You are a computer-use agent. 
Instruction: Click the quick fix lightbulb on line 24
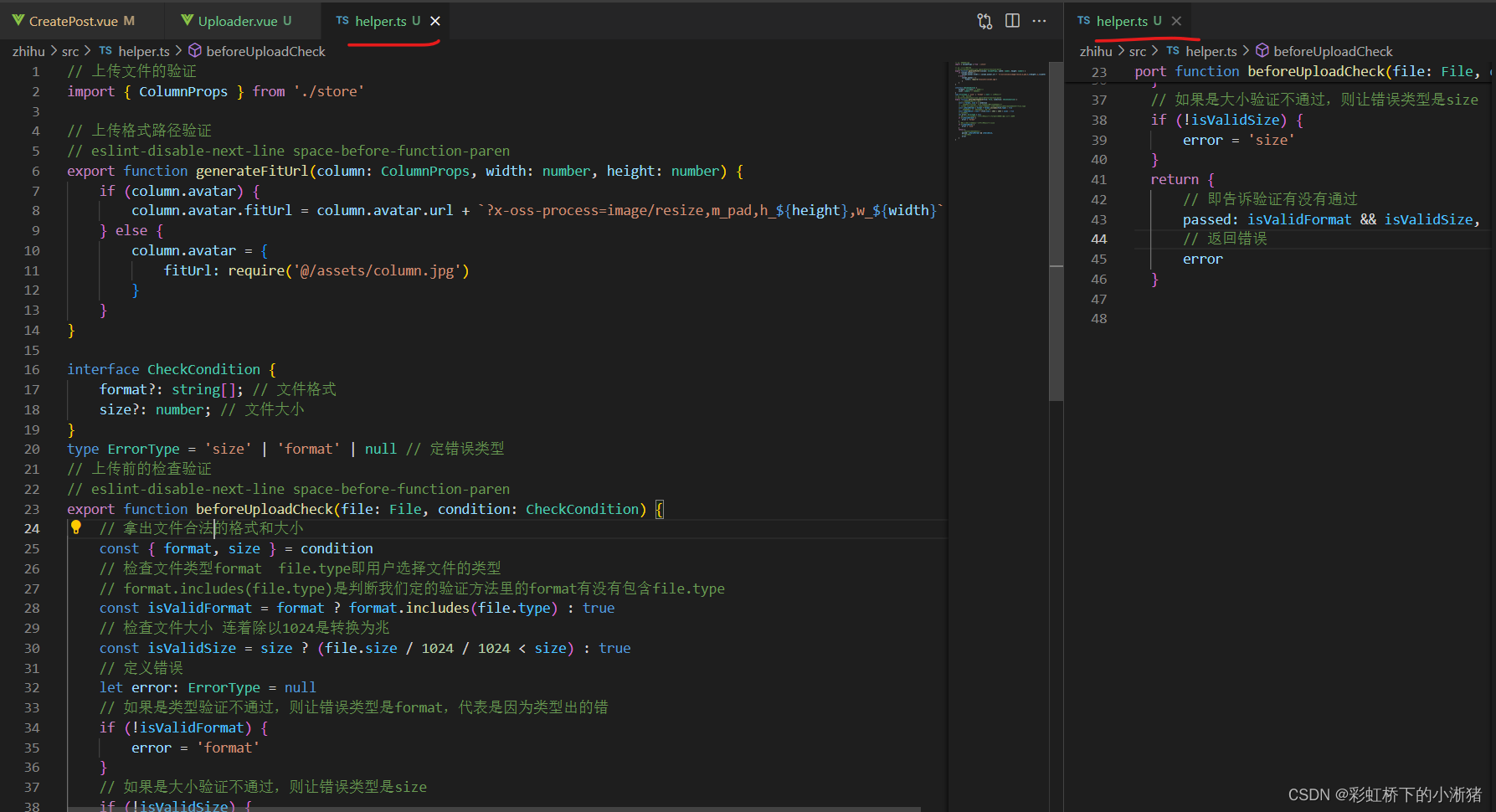pos(77,527)
